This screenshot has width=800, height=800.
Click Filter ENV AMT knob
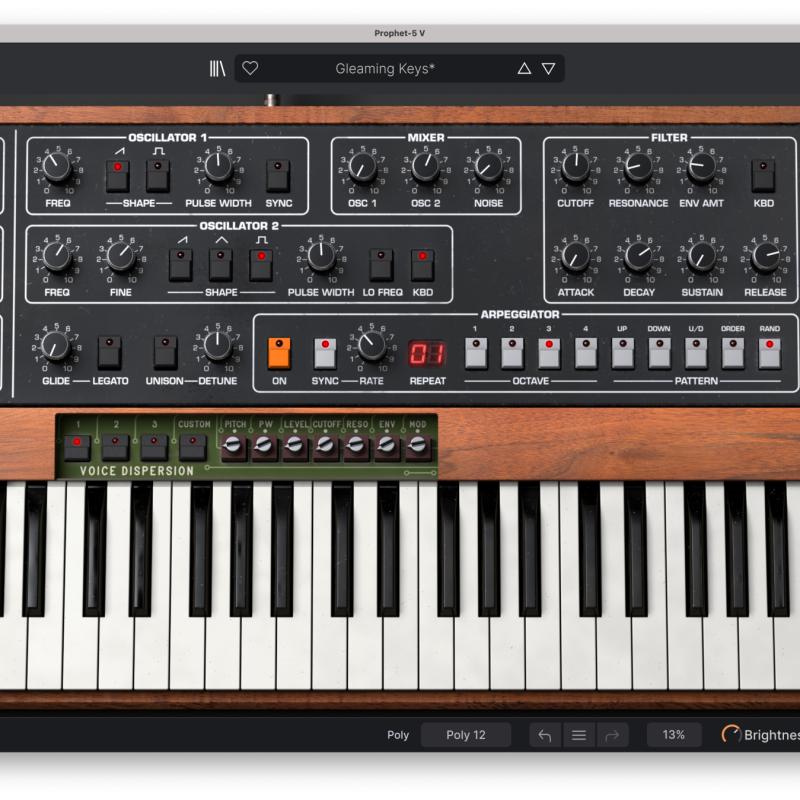pyautogui.click(x=702, y=168)
